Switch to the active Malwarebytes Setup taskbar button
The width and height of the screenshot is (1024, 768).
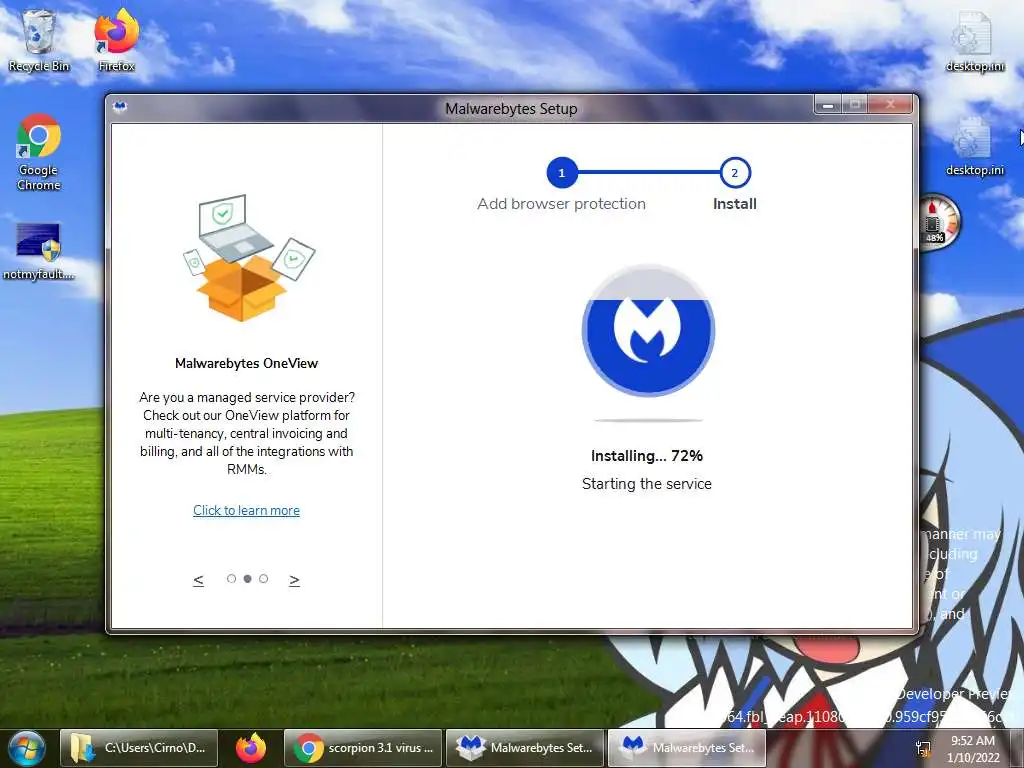(x=687, y=748)
